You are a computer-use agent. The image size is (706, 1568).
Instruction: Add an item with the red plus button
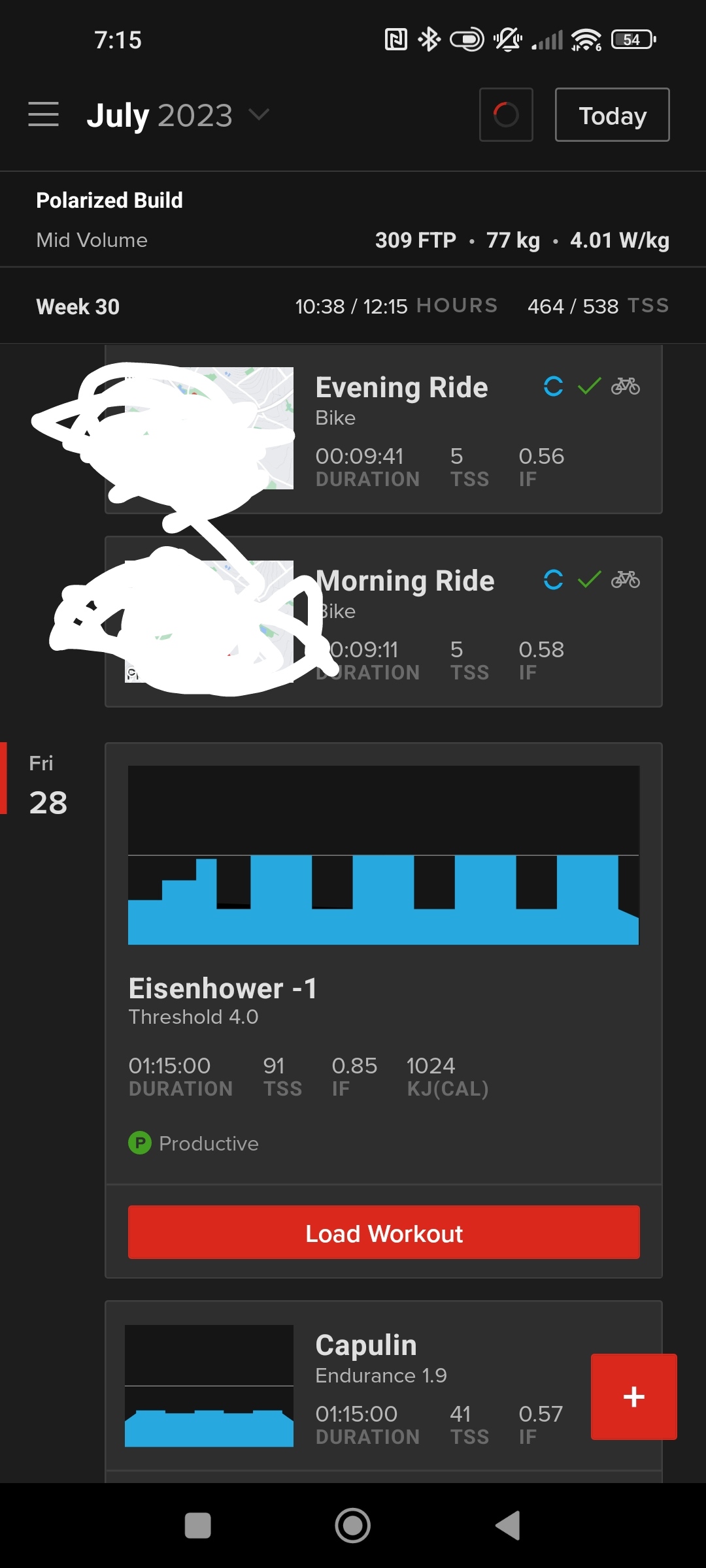point(634,1397)
